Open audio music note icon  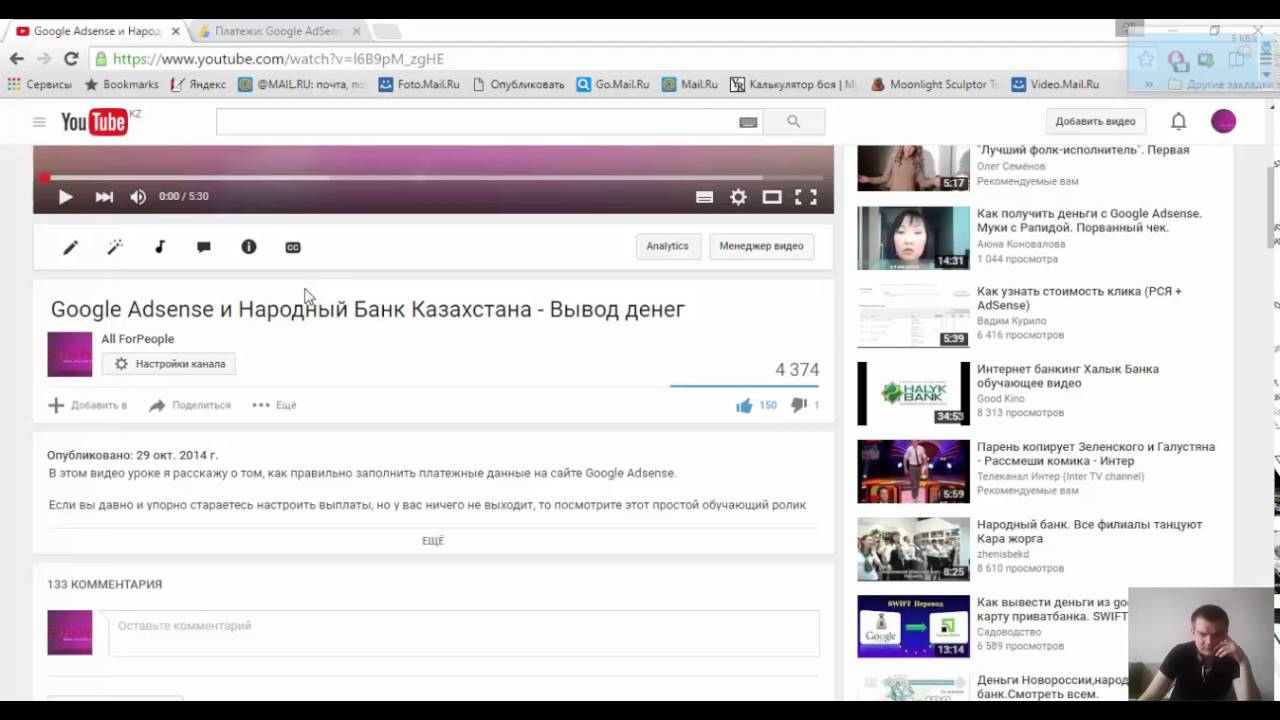point(159,247)
